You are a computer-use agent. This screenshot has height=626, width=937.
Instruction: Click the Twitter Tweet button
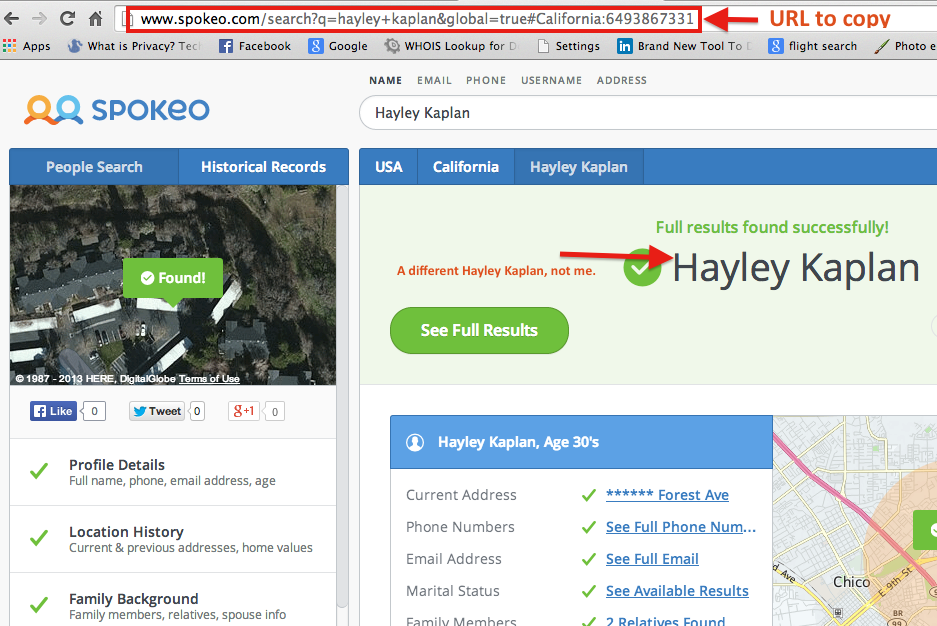pos(157,411)
